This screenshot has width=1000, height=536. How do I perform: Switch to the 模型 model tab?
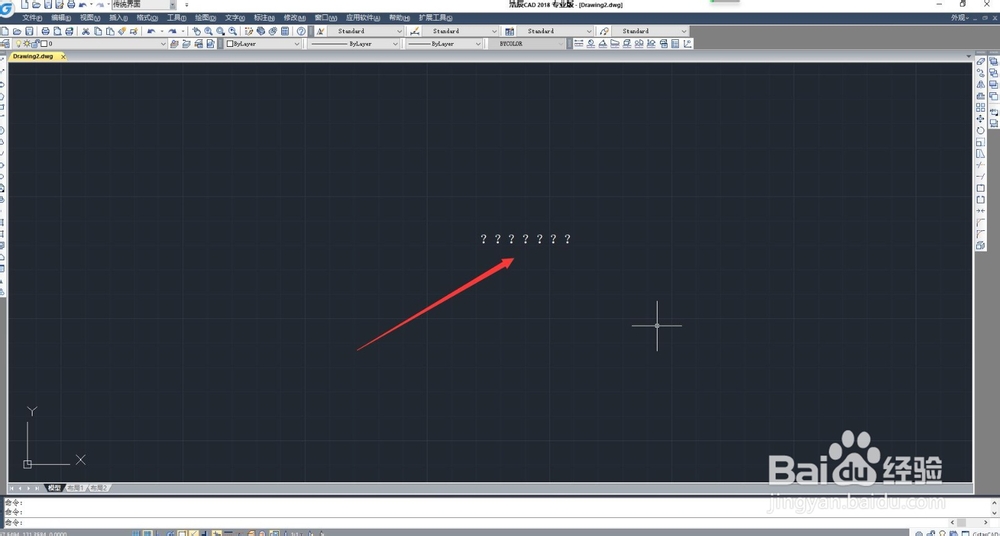(54, 488)
